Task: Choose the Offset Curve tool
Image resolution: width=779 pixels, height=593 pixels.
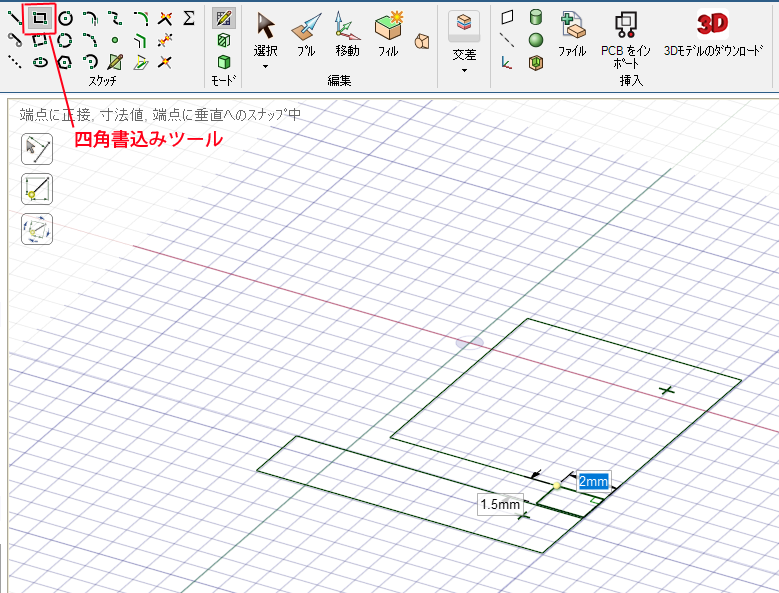Action: (x=141, y=40)
